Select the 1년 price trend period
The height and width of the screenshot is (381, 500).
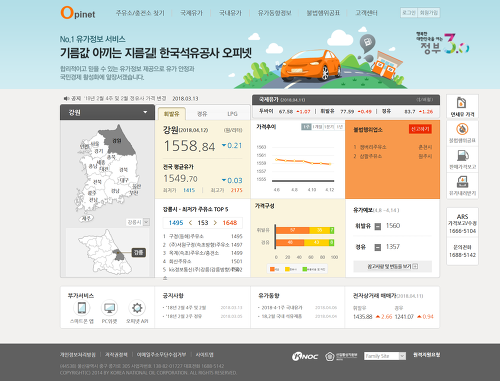pyautogui.click(x=339, y=127)
